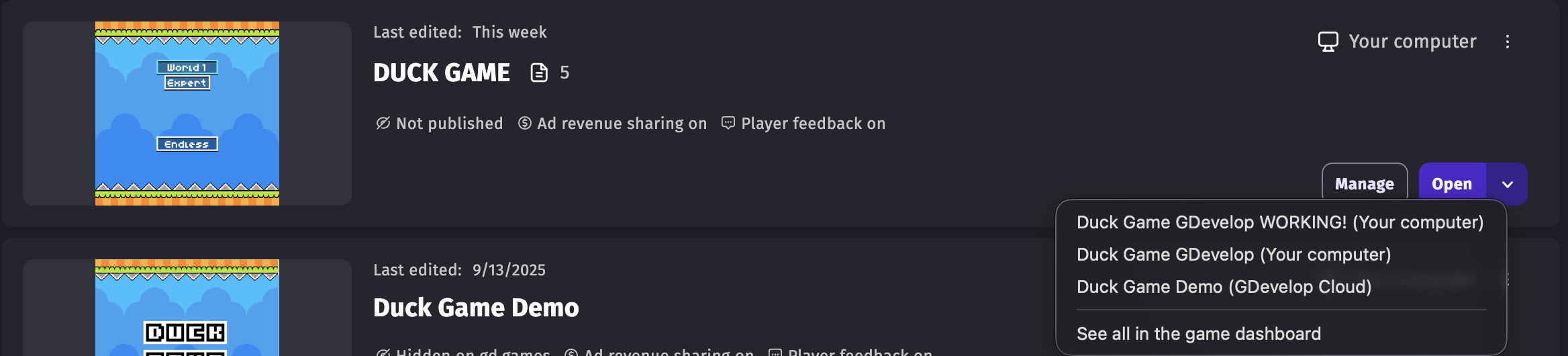Viewport: 1568px width, 356px height.
Task: Expand the Open button dropdown arrow
Action: click(x=1507, y=184)
